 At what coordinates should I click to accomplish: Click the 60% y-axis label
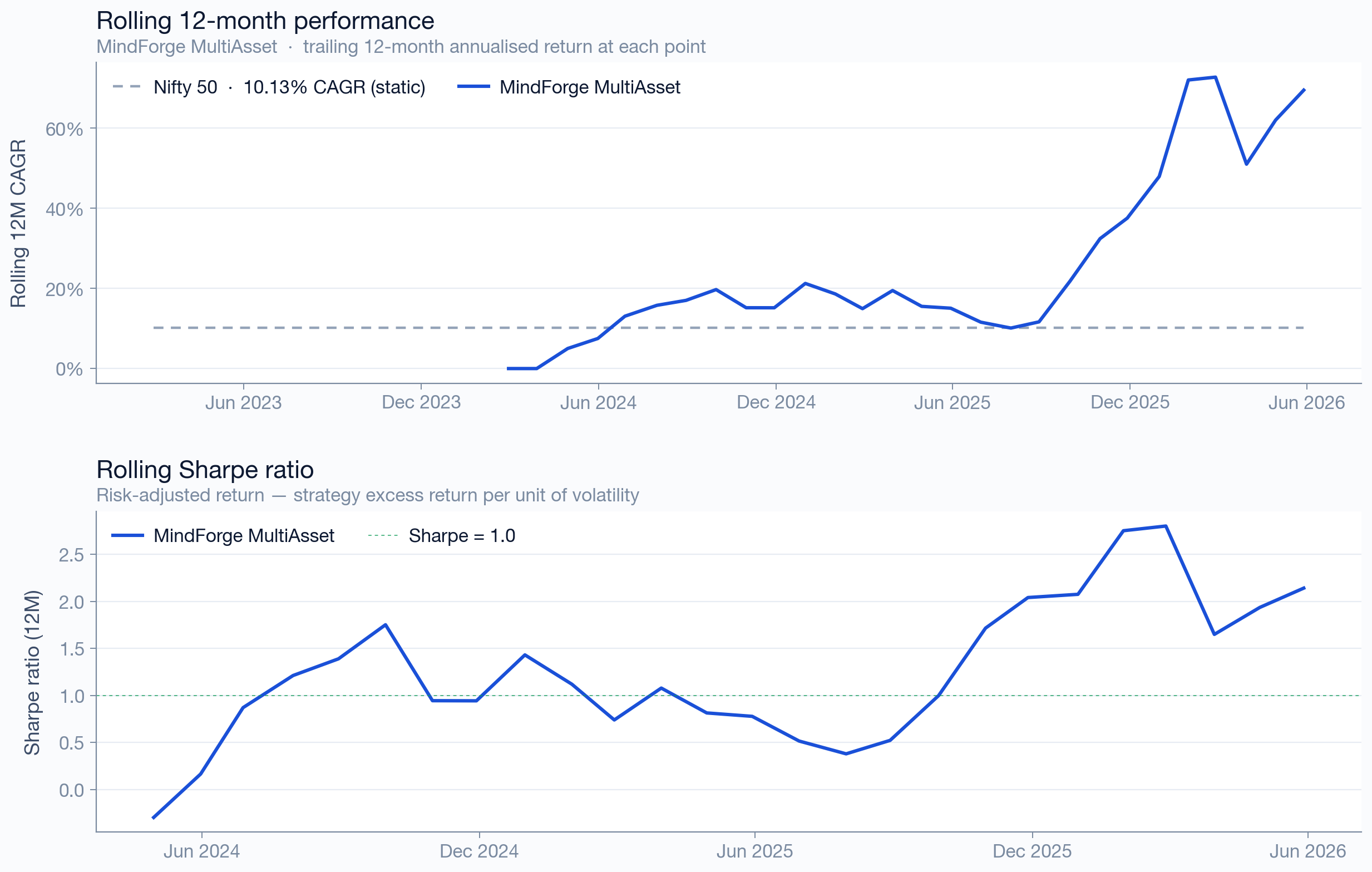click(x=65, y=129)
